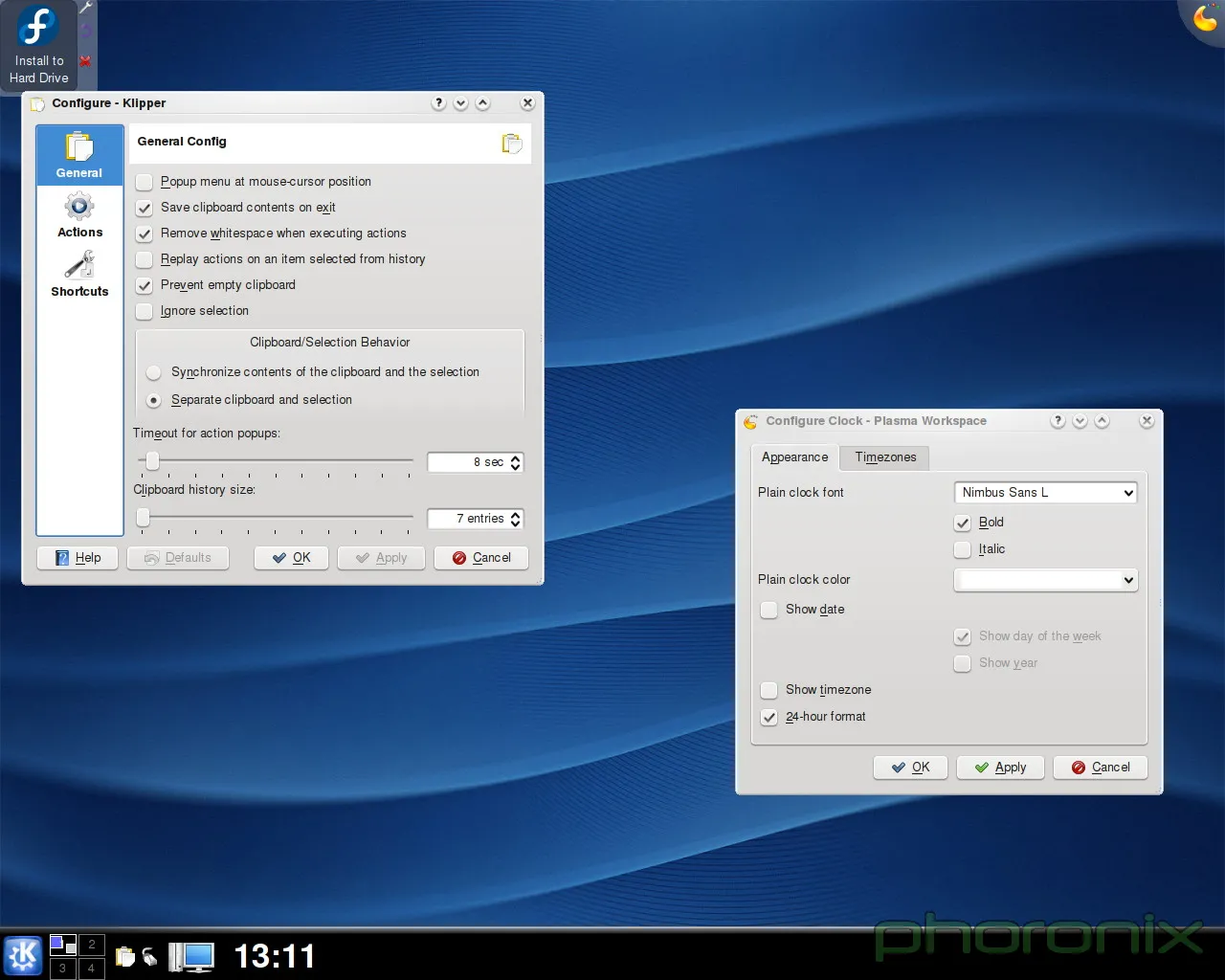Open the Actions section in Klipper sidebar

click(x=79, y=215)
